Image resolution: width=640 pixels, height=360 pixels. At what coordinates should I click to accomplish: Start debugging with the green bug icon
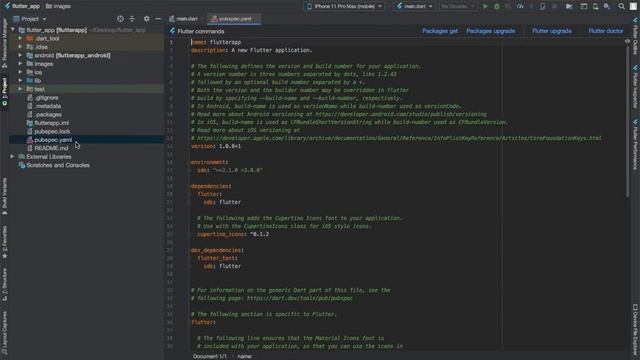coord(497,6)
